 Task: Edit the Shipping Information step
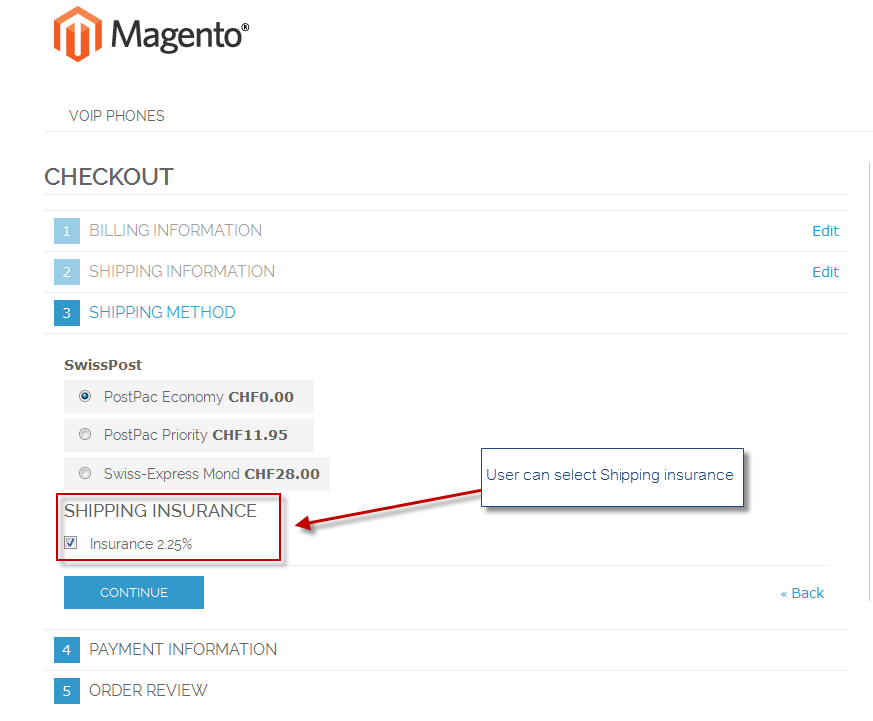click(x=825, y=272)
